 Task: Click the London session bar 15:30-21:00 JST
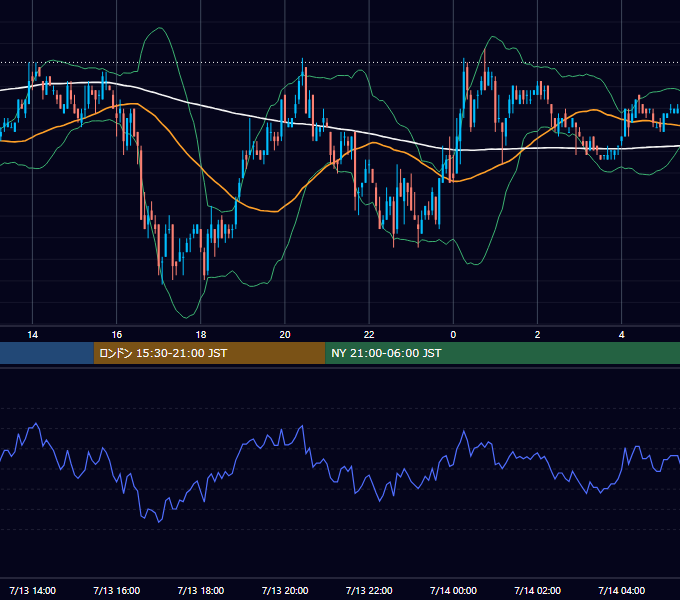click(209, 353)
